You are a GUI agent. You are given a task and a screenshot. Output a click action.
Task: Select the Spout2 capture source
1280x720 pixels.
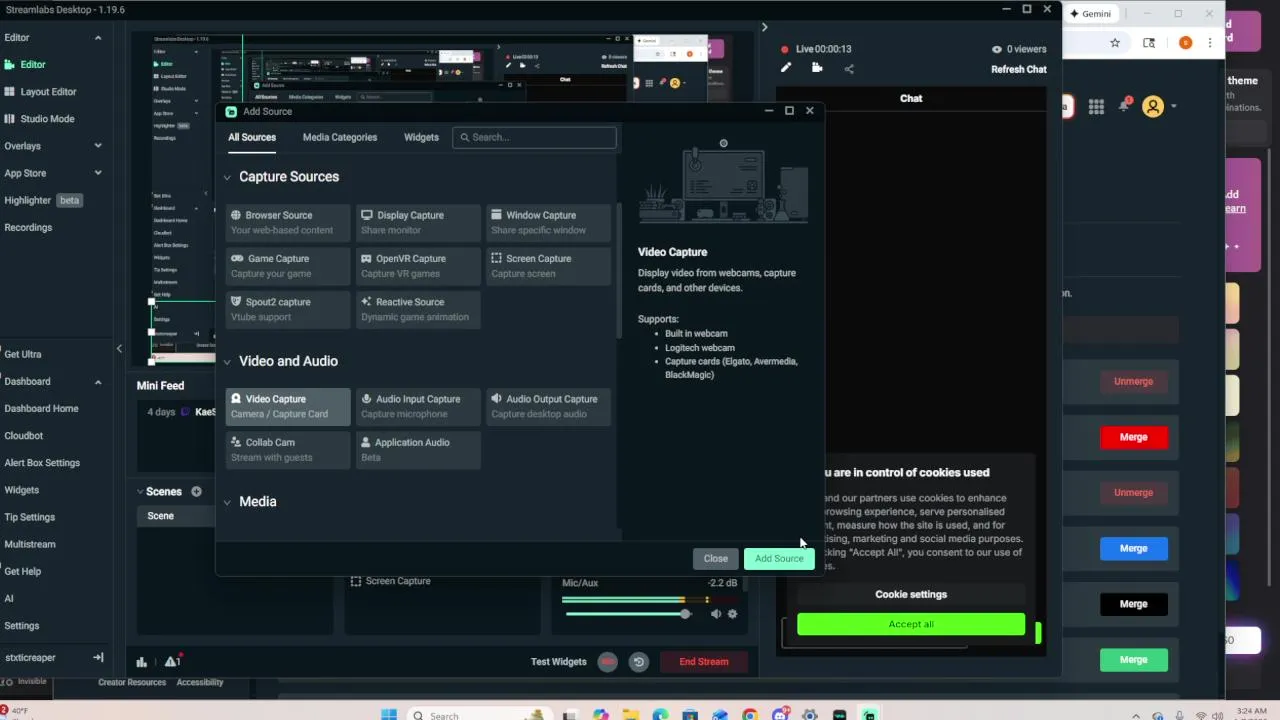[288, 309]
